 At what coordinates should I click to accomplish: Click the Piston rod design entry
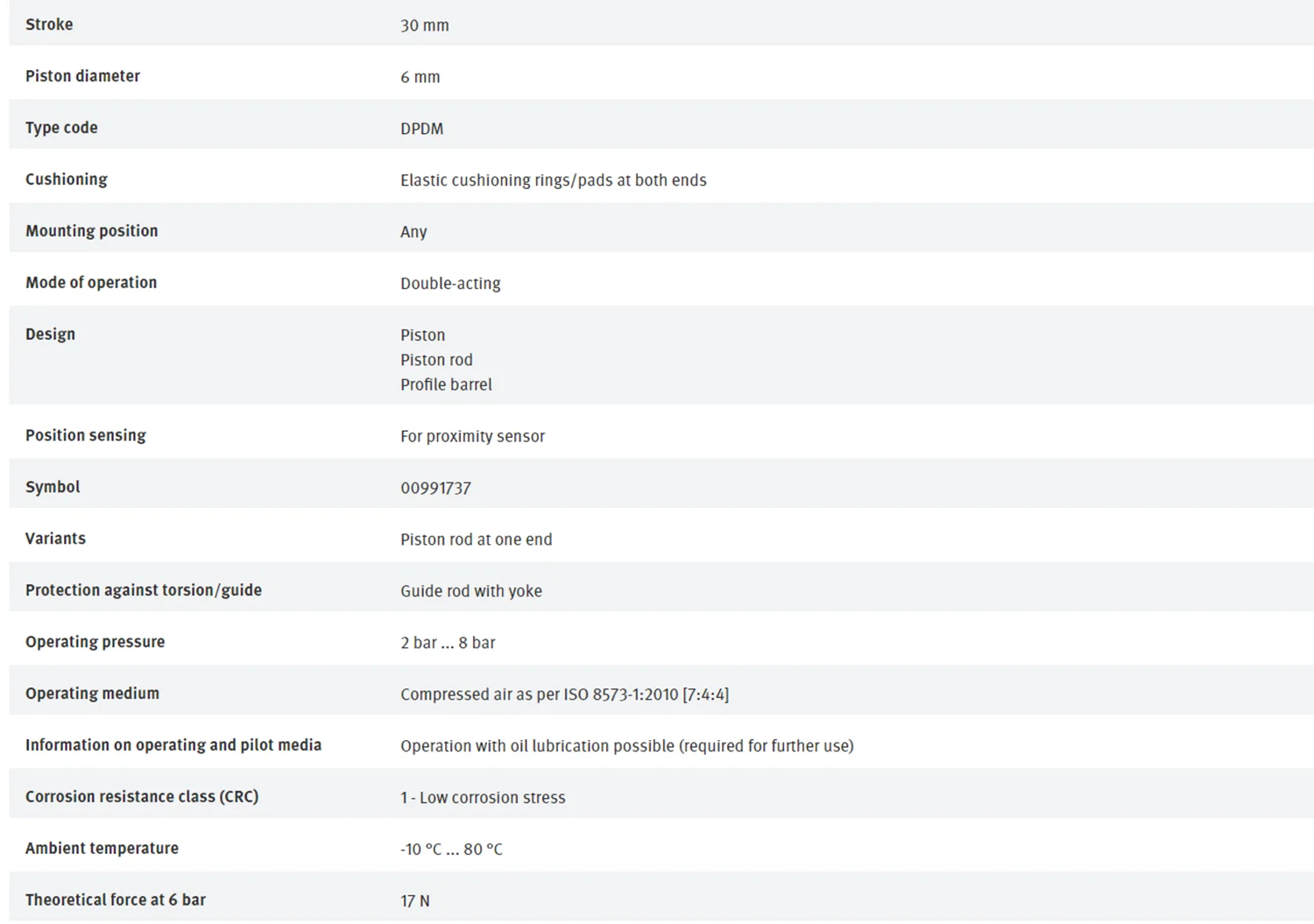(x=436, y=360)
